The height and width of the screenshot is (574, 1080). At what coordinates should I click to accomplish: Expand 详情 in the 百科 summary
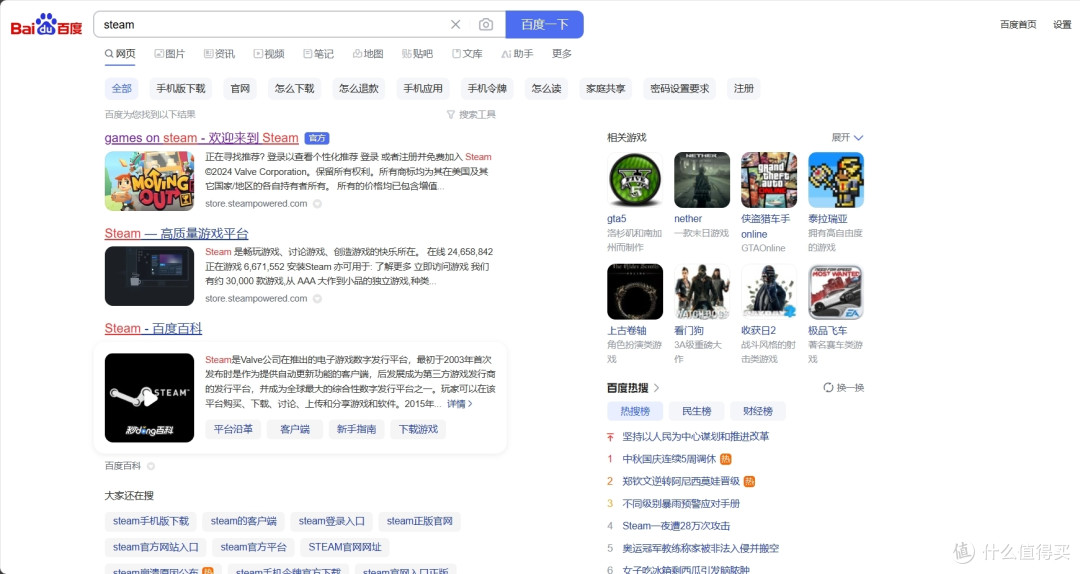[x=459, y=404]
